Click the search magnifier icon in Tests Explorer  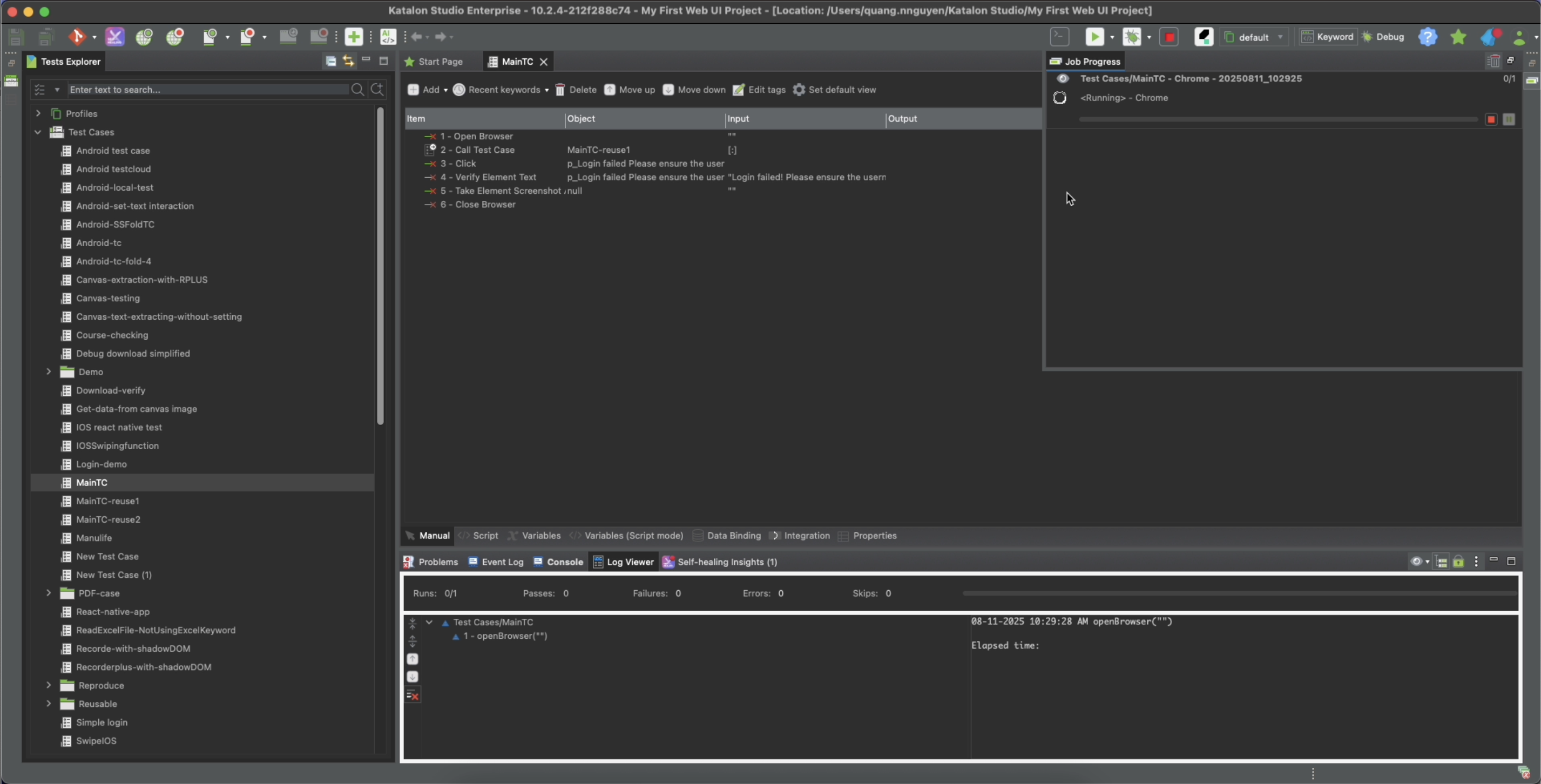358,90
